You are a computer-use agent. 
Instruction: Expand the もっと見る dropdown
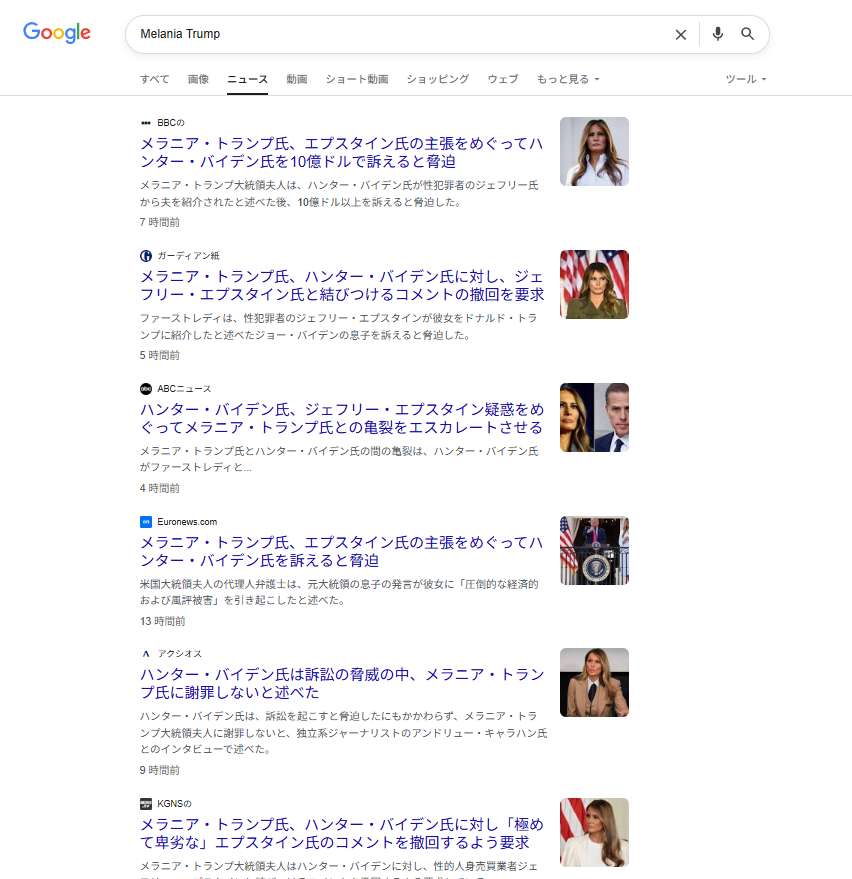tap(568, 79)
